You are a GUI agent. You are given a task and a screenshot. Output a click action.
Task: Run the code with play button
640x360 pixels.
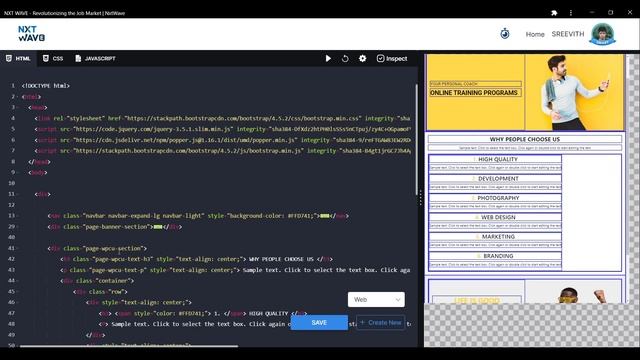328,58
